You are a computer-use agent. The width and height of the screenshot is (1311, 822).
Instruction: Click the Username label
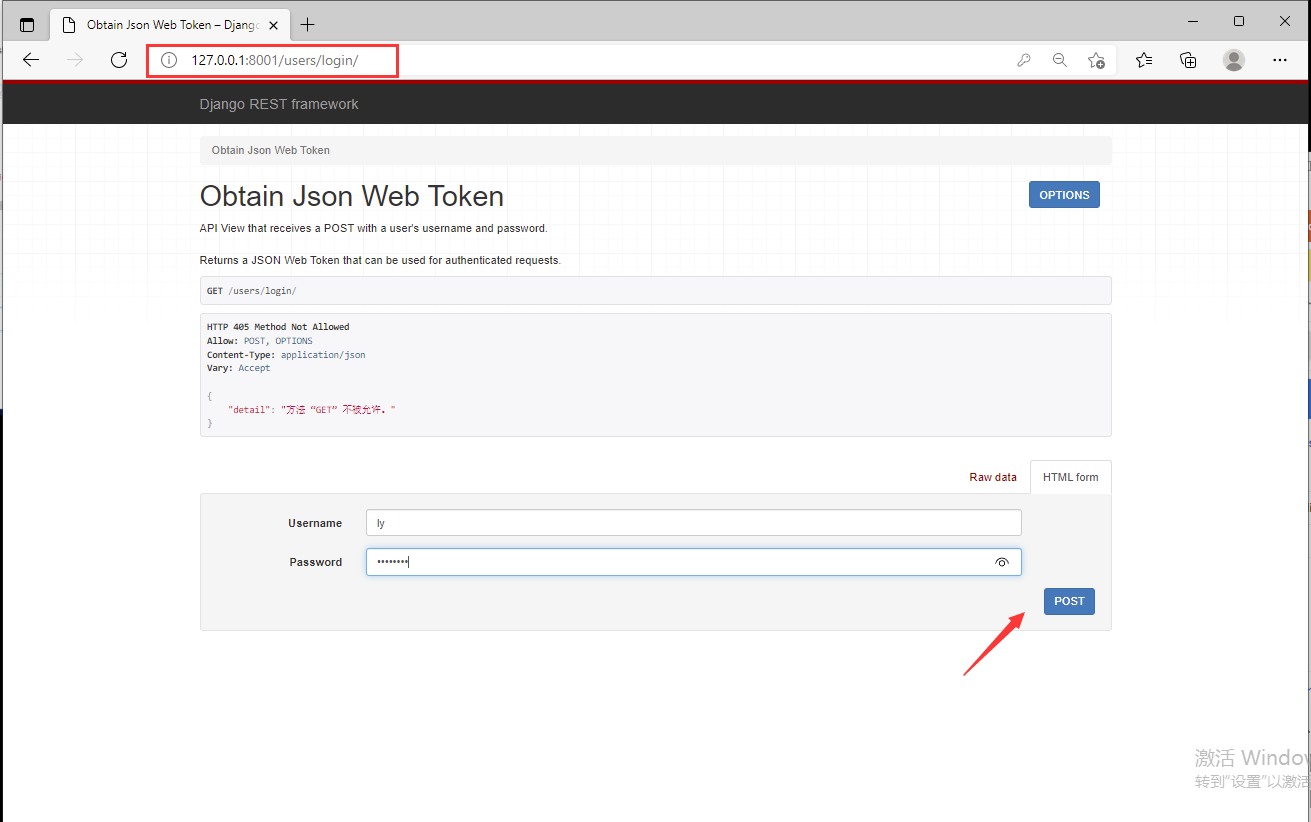(x=315, y=523)
